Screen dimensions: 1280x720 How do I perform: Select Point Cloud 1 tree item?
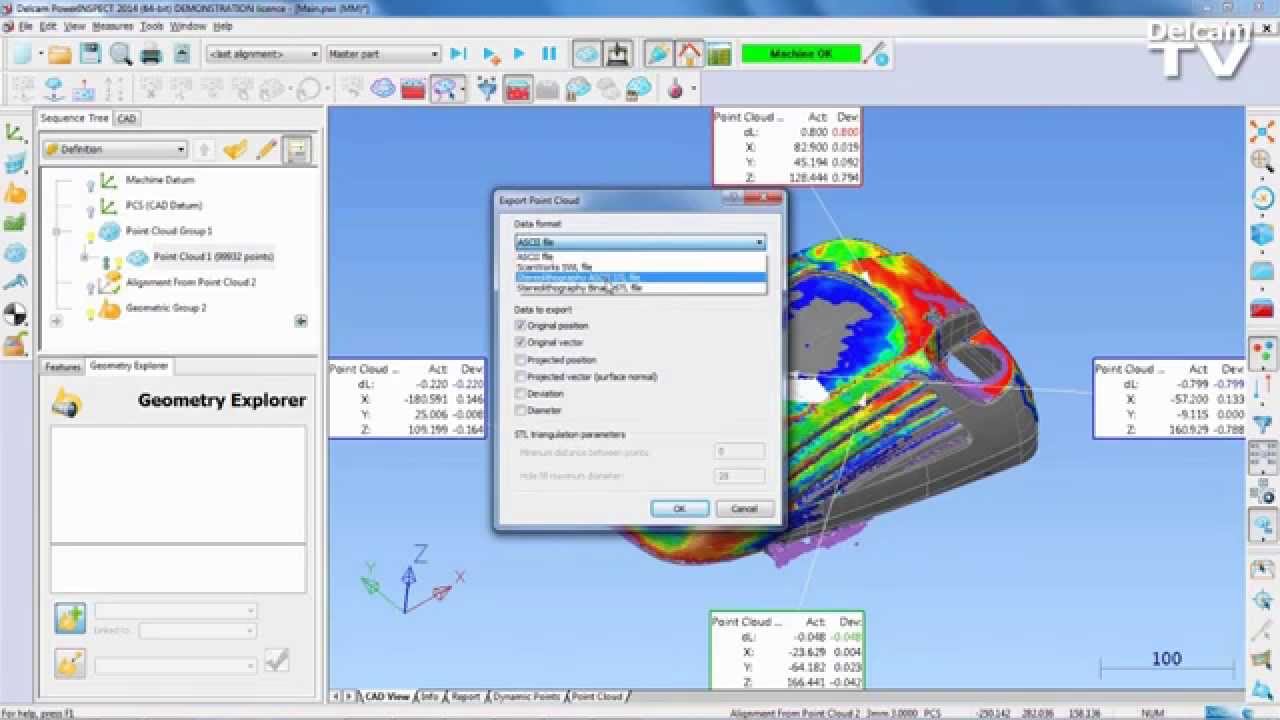tap(213, 257)
